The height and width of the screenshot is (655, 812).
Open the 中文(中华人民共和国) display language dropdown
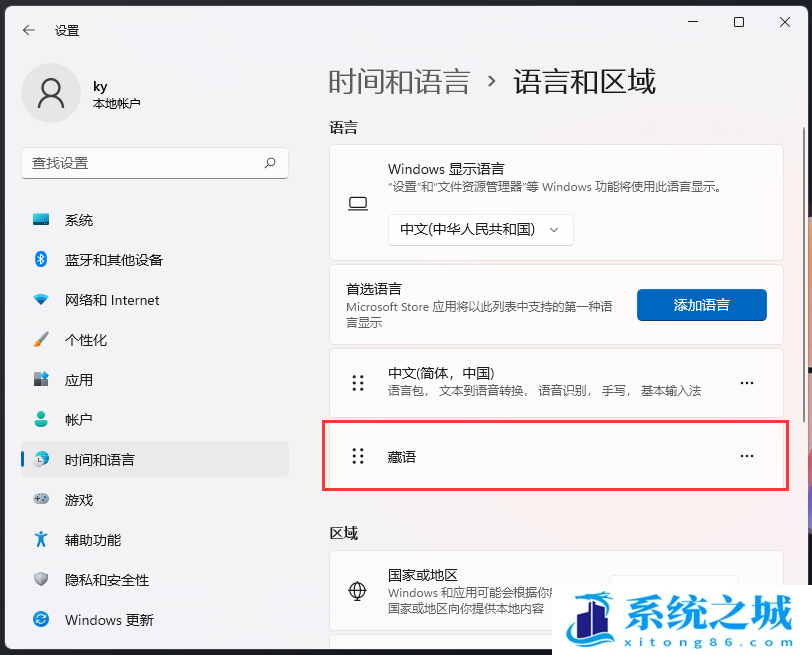[x=481, y=229]
